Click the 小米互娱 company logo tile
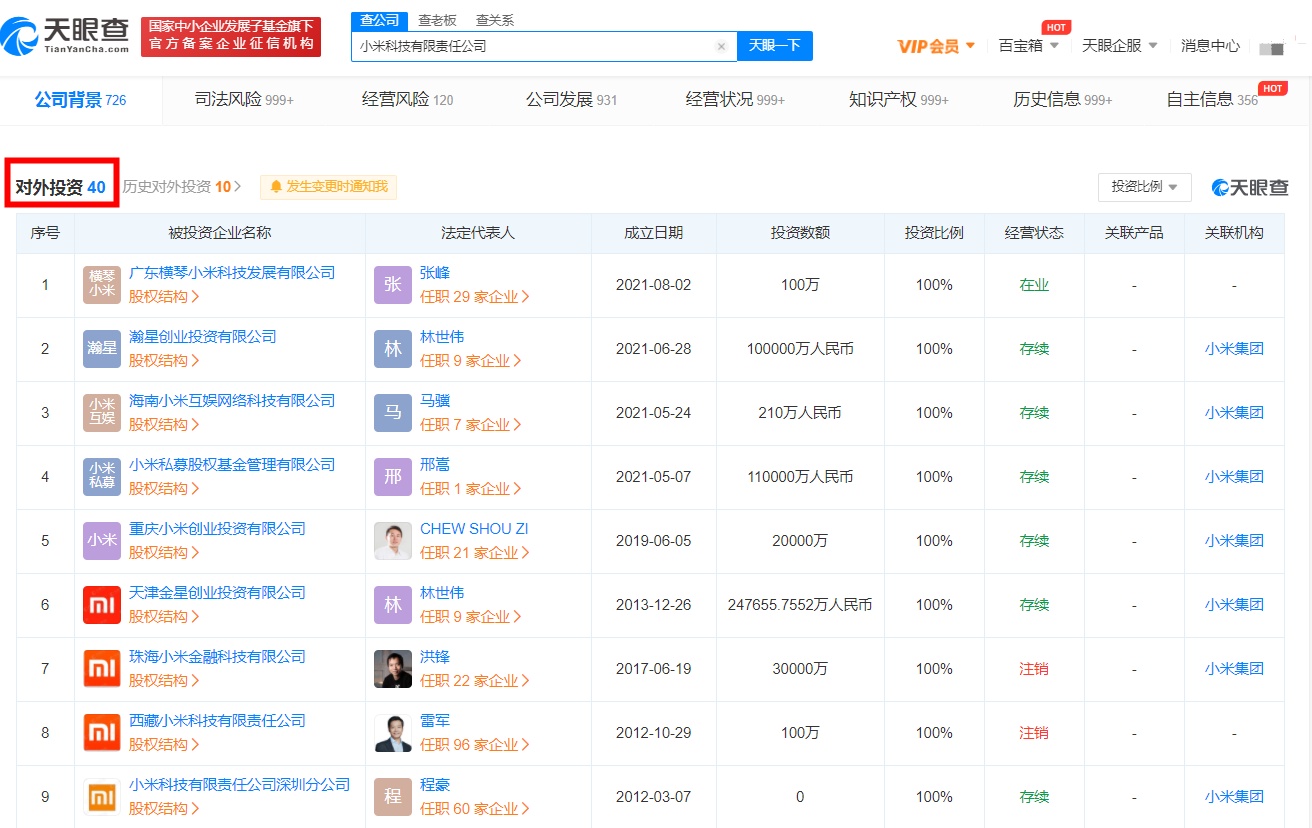This screenshot has height=828, width=1312. click(102, 413)
